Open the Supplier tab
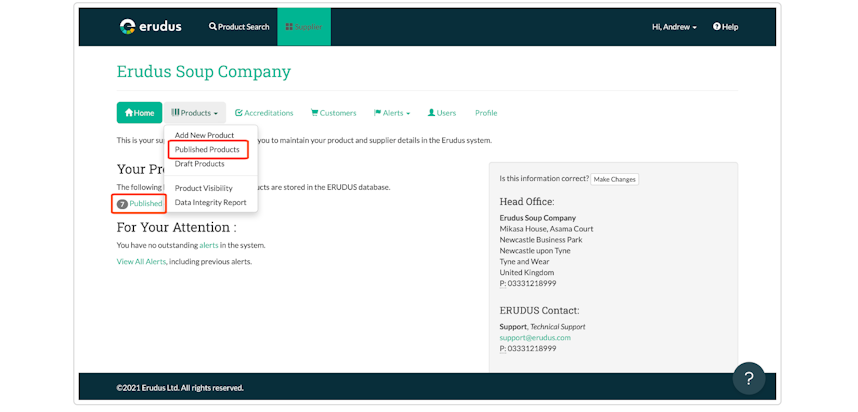The image size is (858, 412). [304, 27]
